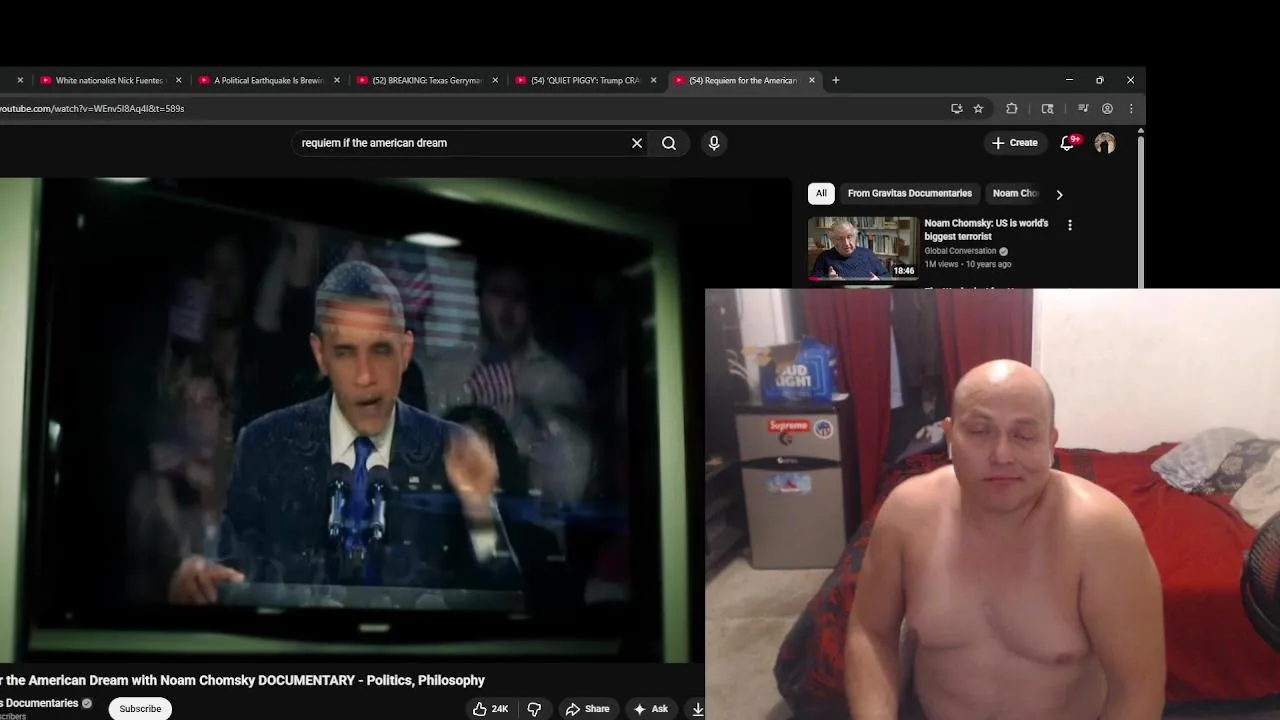Bookmark this page with the star icon
This screenshot has height=720, width=1280.
point(979,108)
